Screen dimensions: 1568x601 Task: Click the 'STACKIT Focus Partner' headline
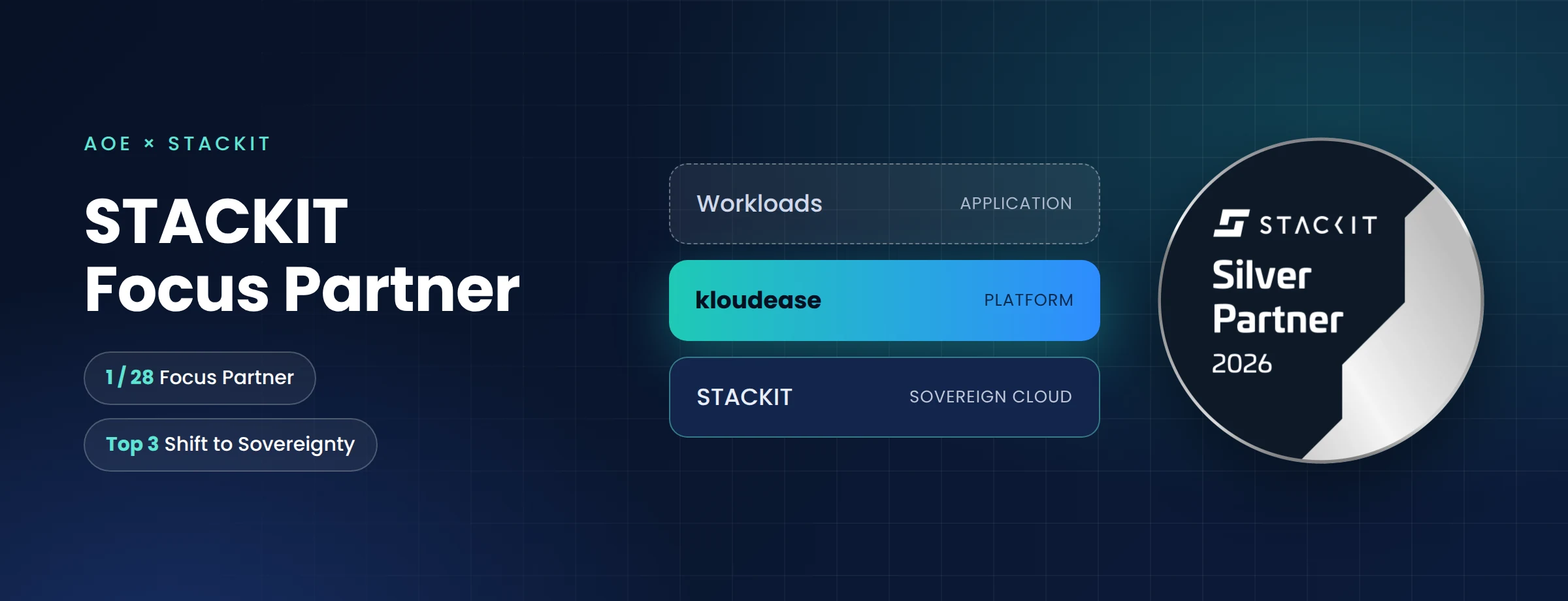pyautogui.click(x=302, y=255)
